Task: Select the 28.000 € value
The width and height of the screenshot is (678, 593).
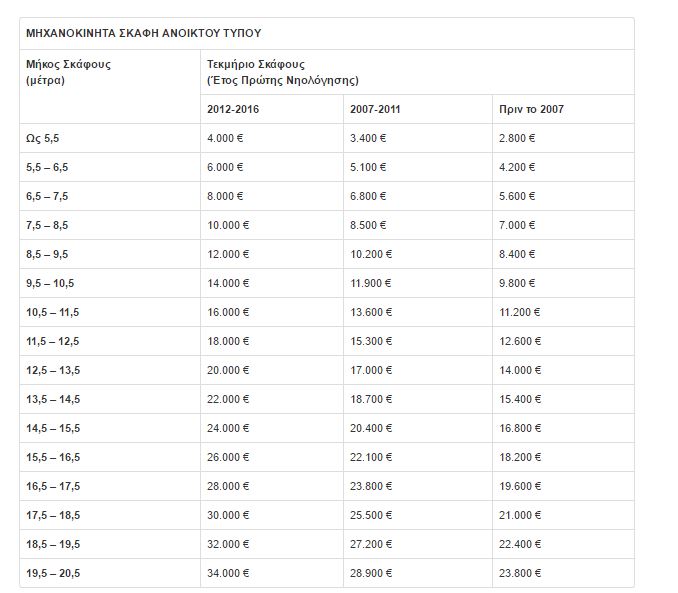Action: point(228,486)
